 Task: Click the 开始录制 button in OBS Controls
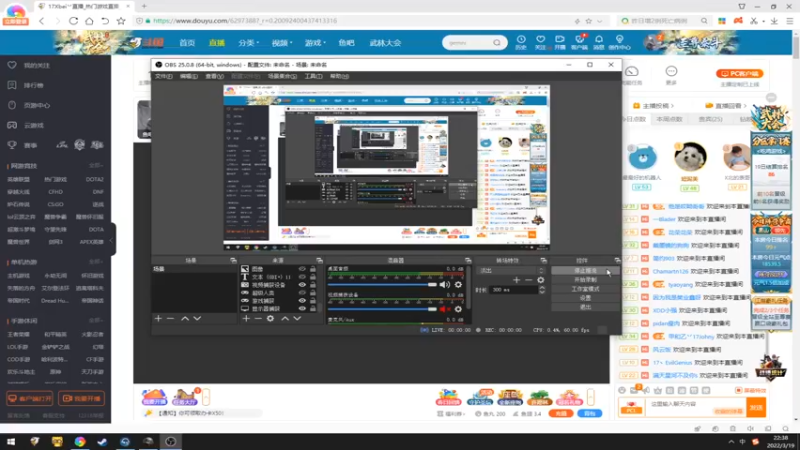(585, 280)
